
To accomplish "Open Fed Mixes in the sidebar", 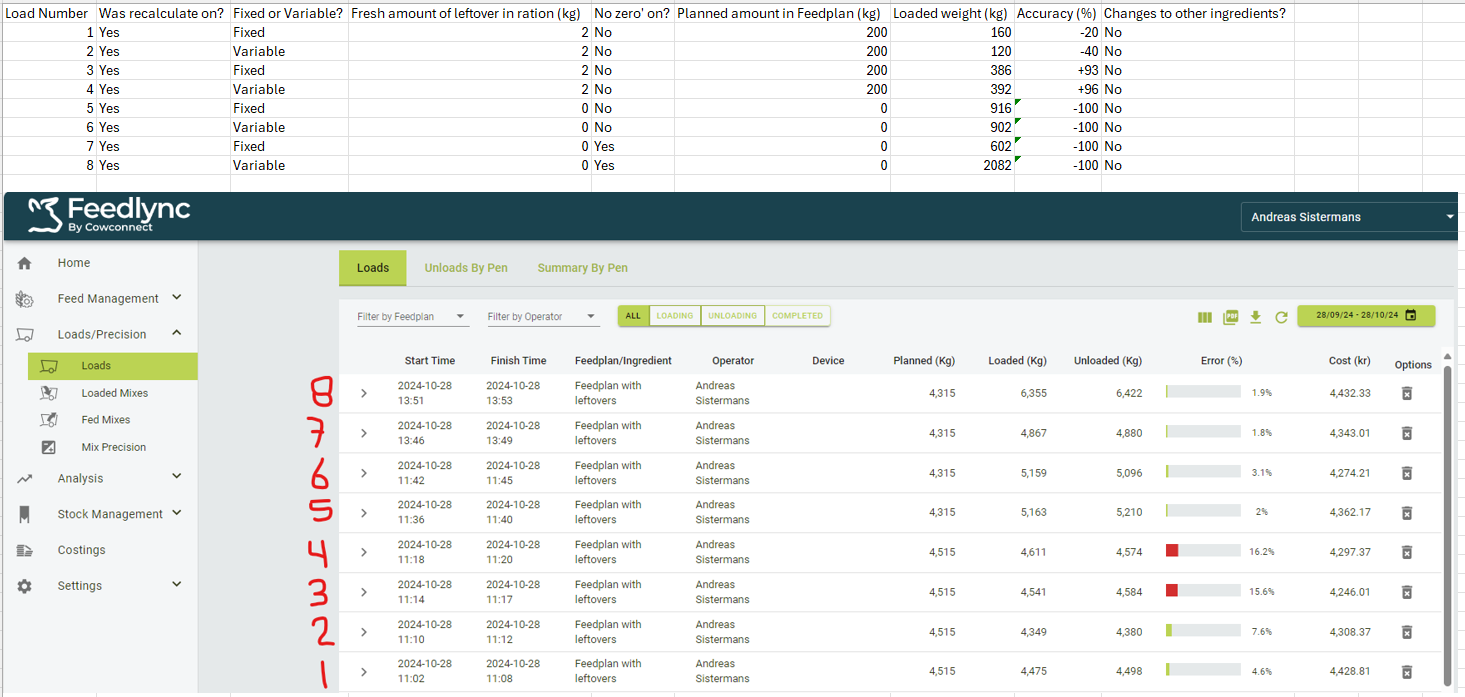I will click(x=106, y=420).
